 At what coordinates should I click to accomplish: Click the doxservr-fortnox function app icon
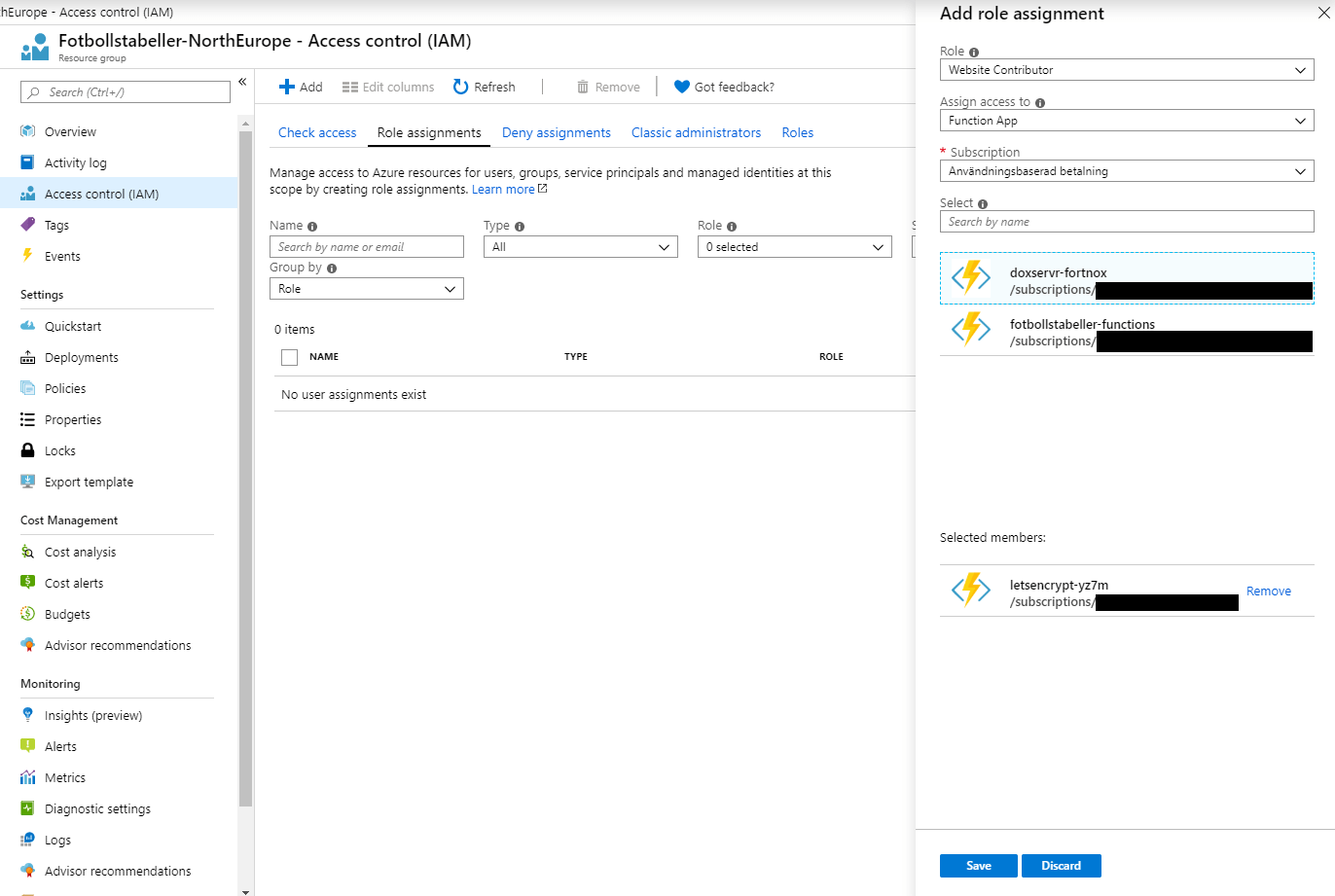[971, 277]
